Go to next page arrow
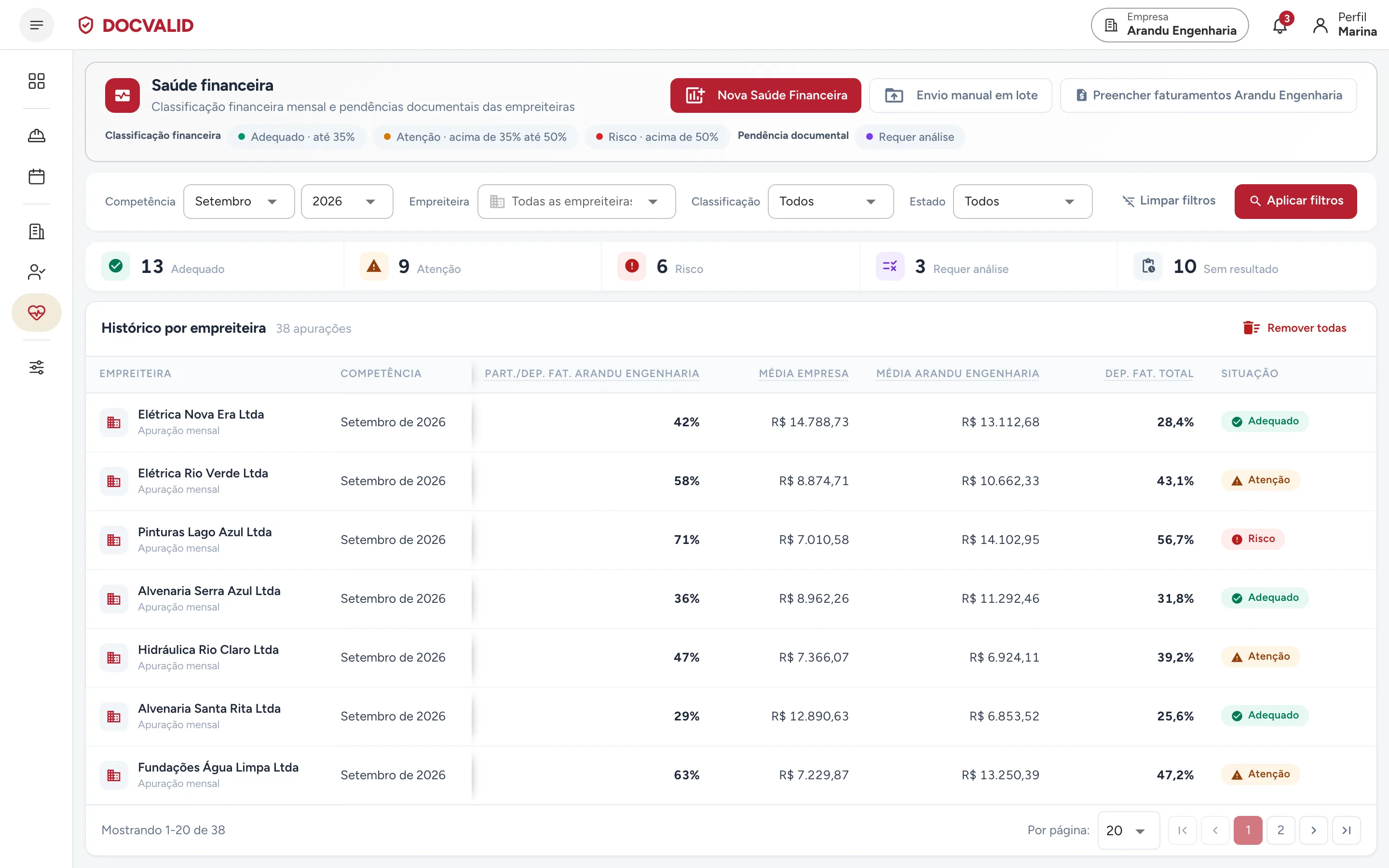Screen dimensions: 1389x868 (x=1313, y=830)
